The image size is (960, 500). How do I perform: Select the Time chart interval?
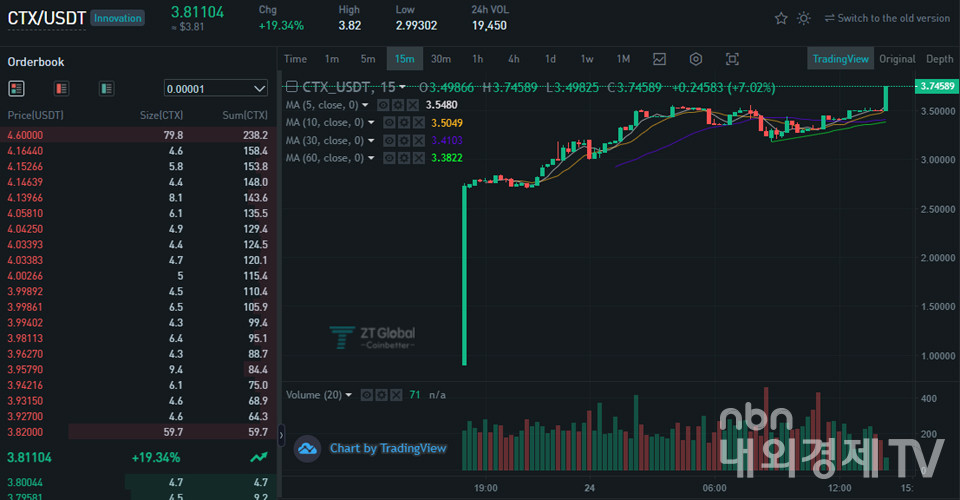[295, 59]
